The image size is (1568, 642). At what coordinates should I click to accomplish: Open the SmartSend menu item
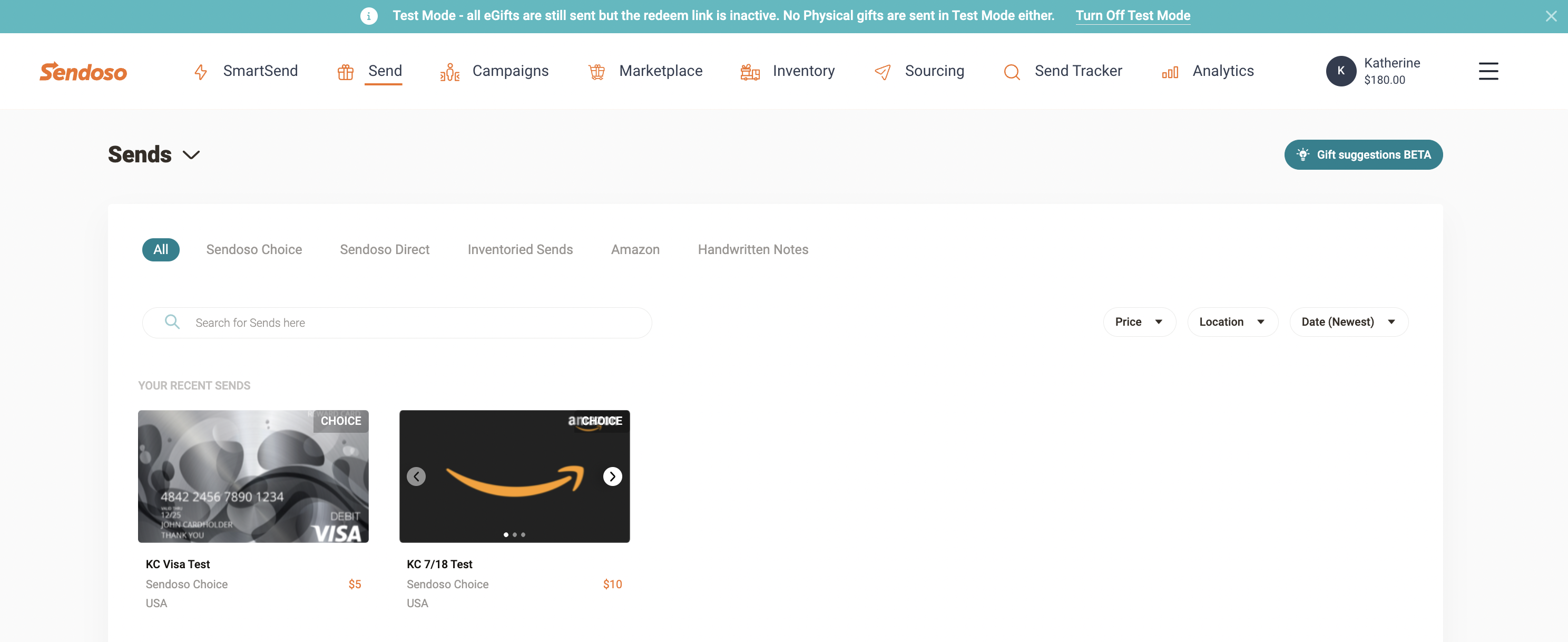click(x=260, y=71)
